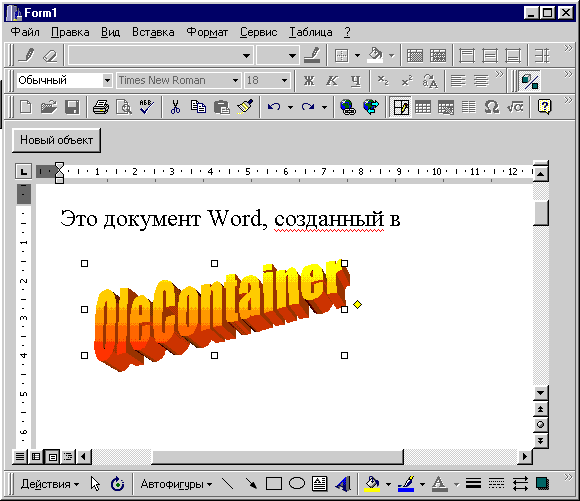Image resolution: width=580 pixels, height=501 pixels.
Task: Click the New document icon
Action: click(x=26, y=107)
